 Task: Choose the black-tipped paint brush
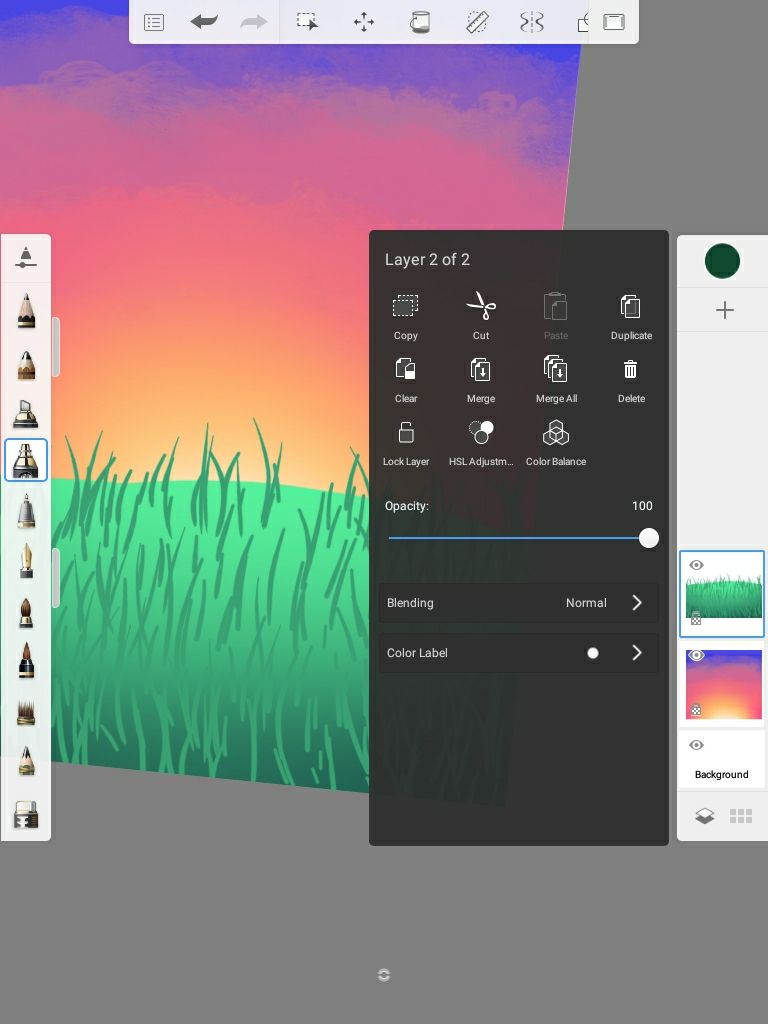[26, 661]
